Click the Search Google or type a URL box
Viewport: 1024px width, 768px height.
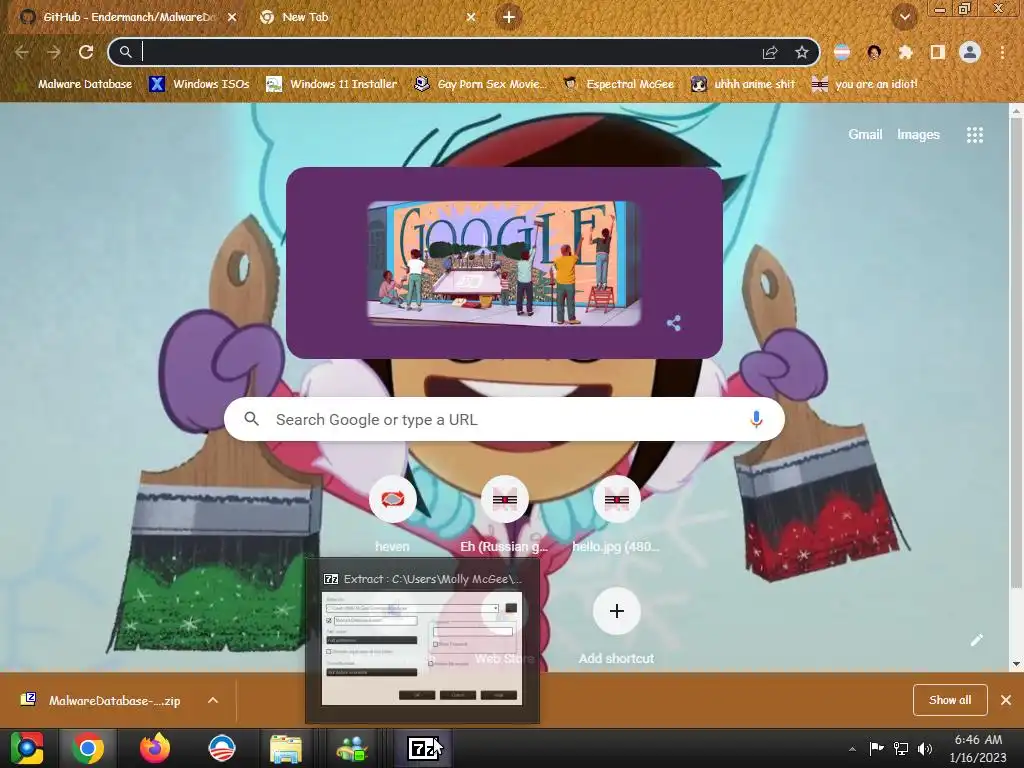coord(504,419)
